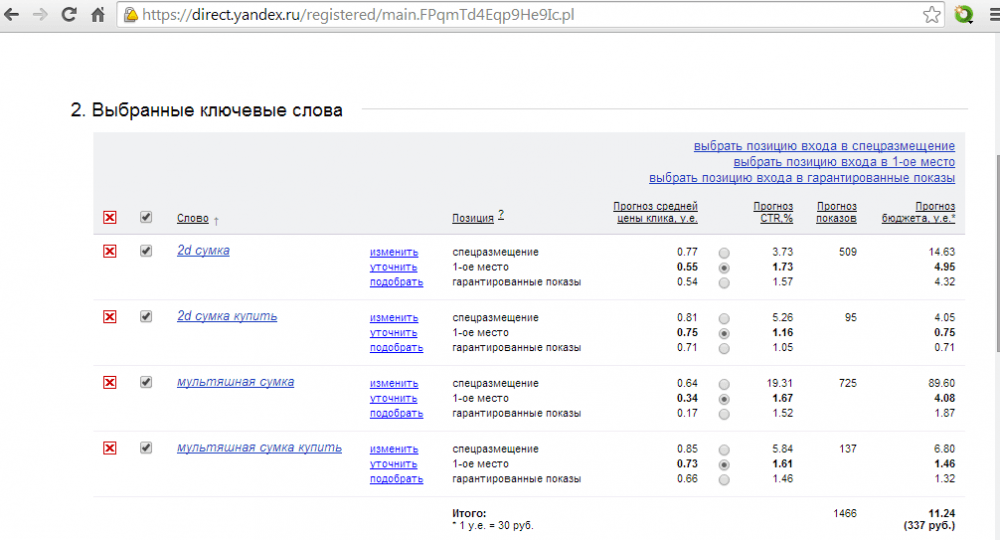Select 1-ое место radio for '2d сумка'

(724, 268)
